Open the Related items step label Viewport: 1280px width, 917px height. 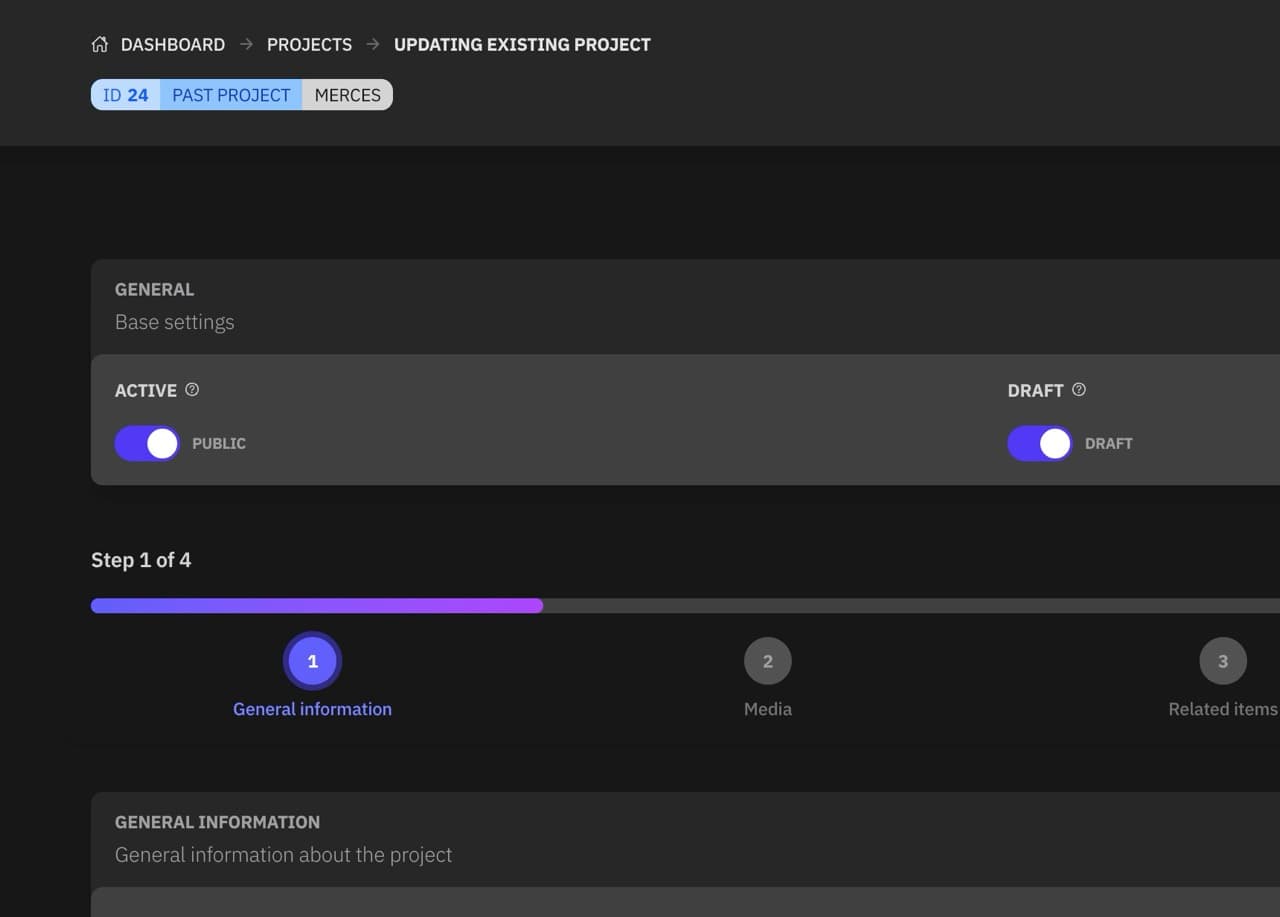pos(1222,709)
